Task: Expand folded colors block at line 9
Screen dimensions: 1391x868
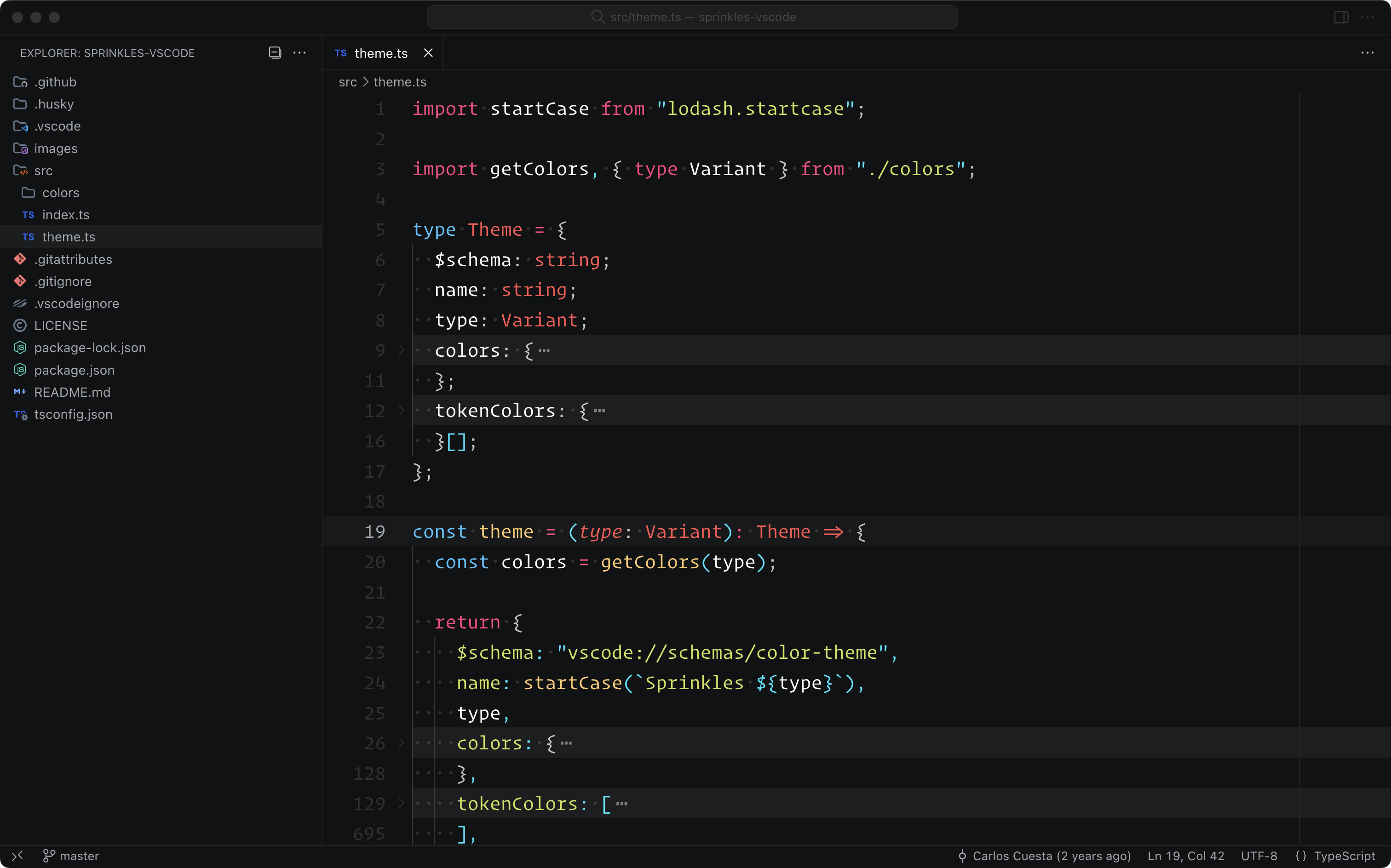Action: 402,349
